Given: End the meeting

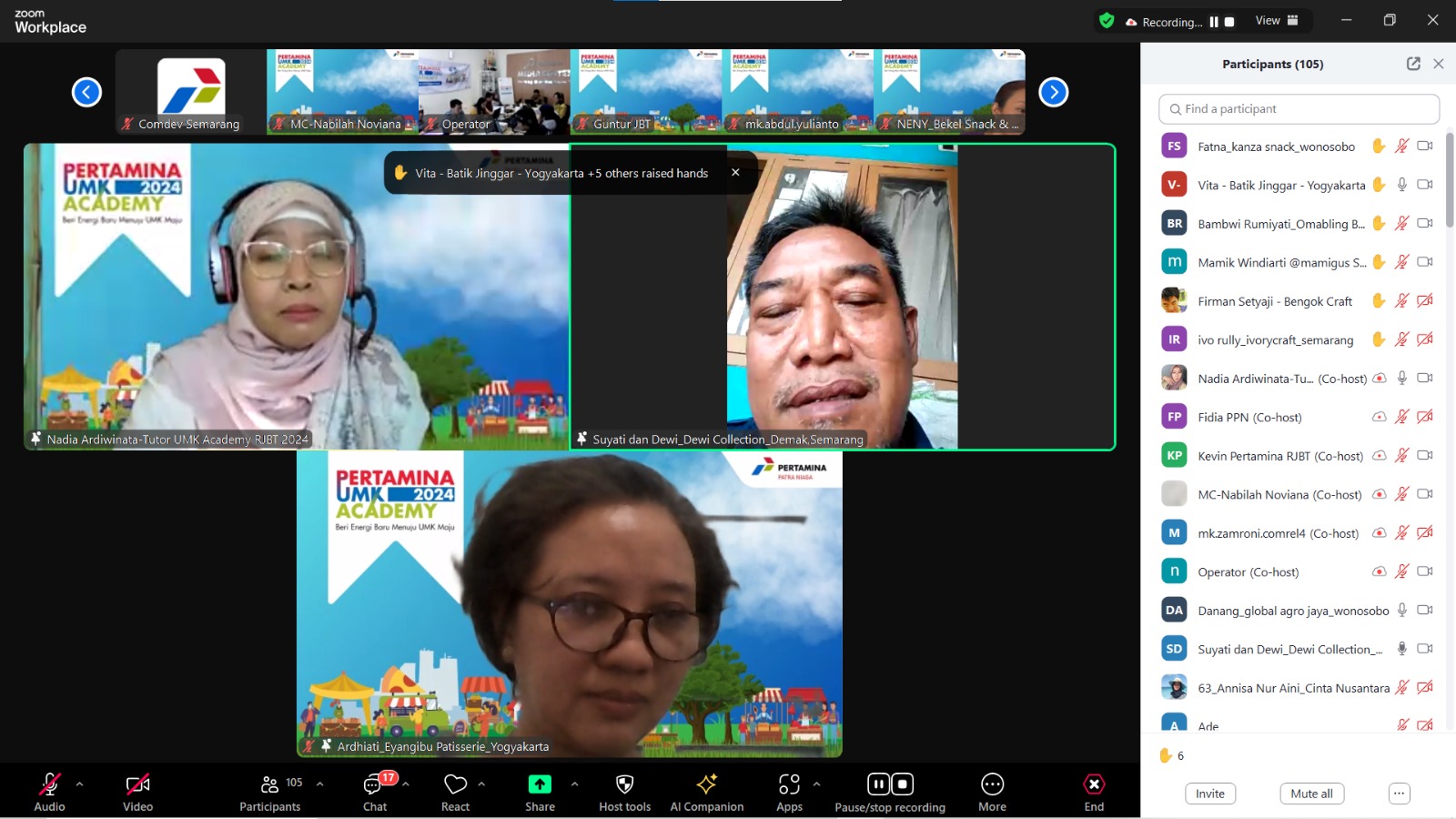Looking at the screenshot, I should click(x=1094, y=791).
